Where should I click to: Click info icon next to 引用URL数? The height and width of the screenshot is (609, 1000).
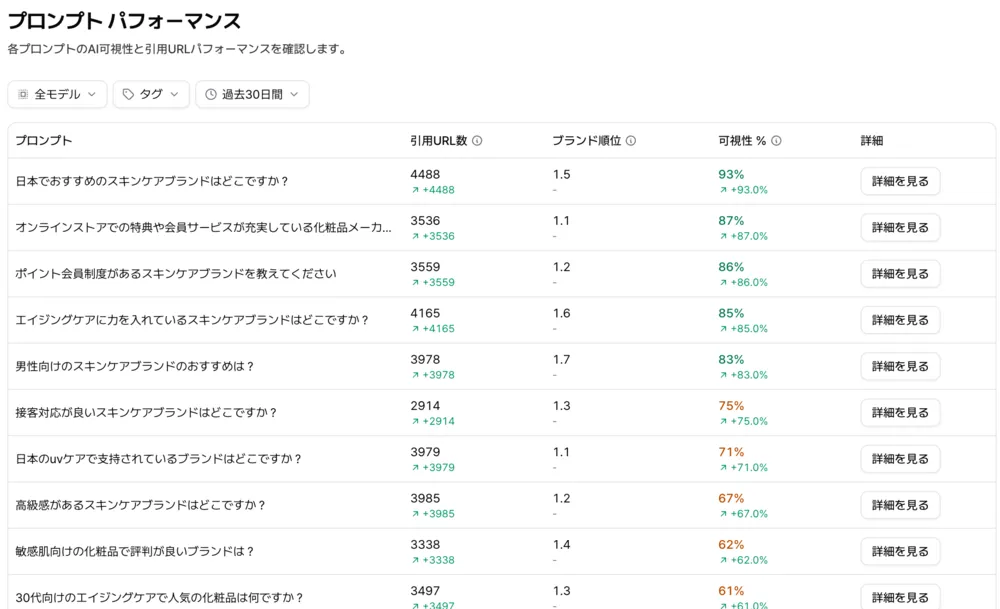pos(477,141)
